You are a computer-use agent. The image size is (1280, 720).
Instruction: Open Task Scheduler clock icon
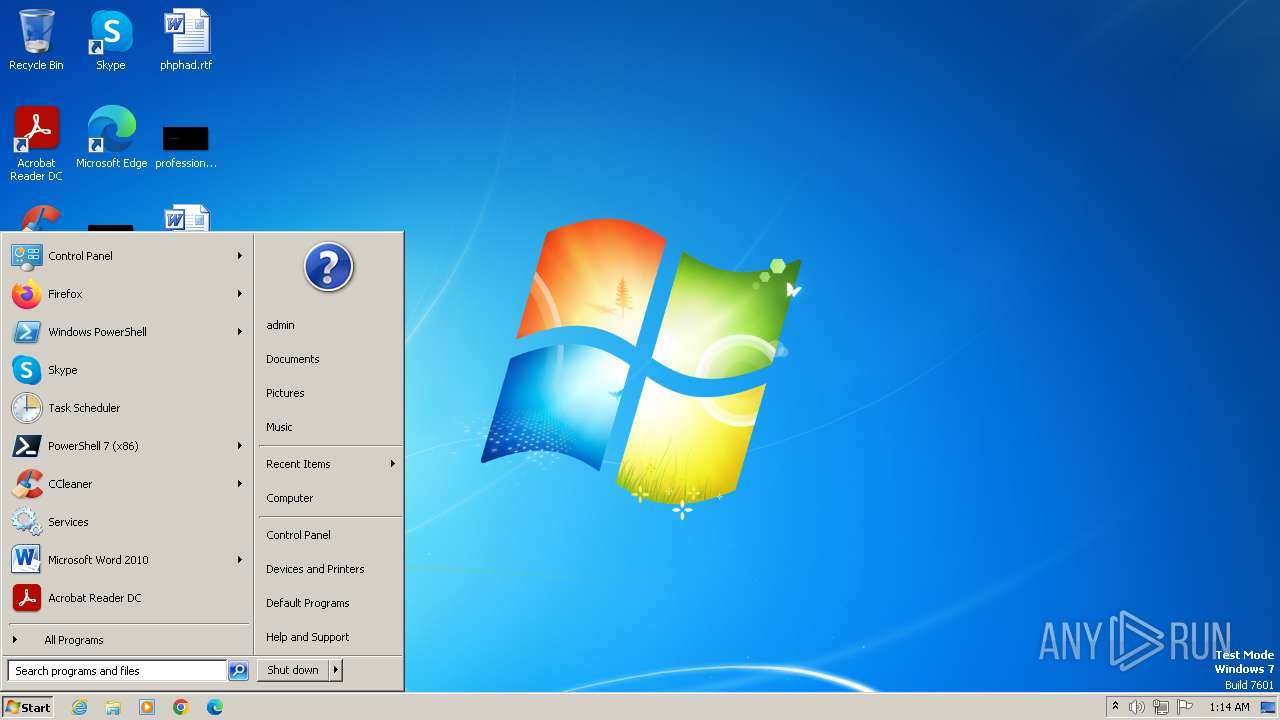click(x=26, y=408)
